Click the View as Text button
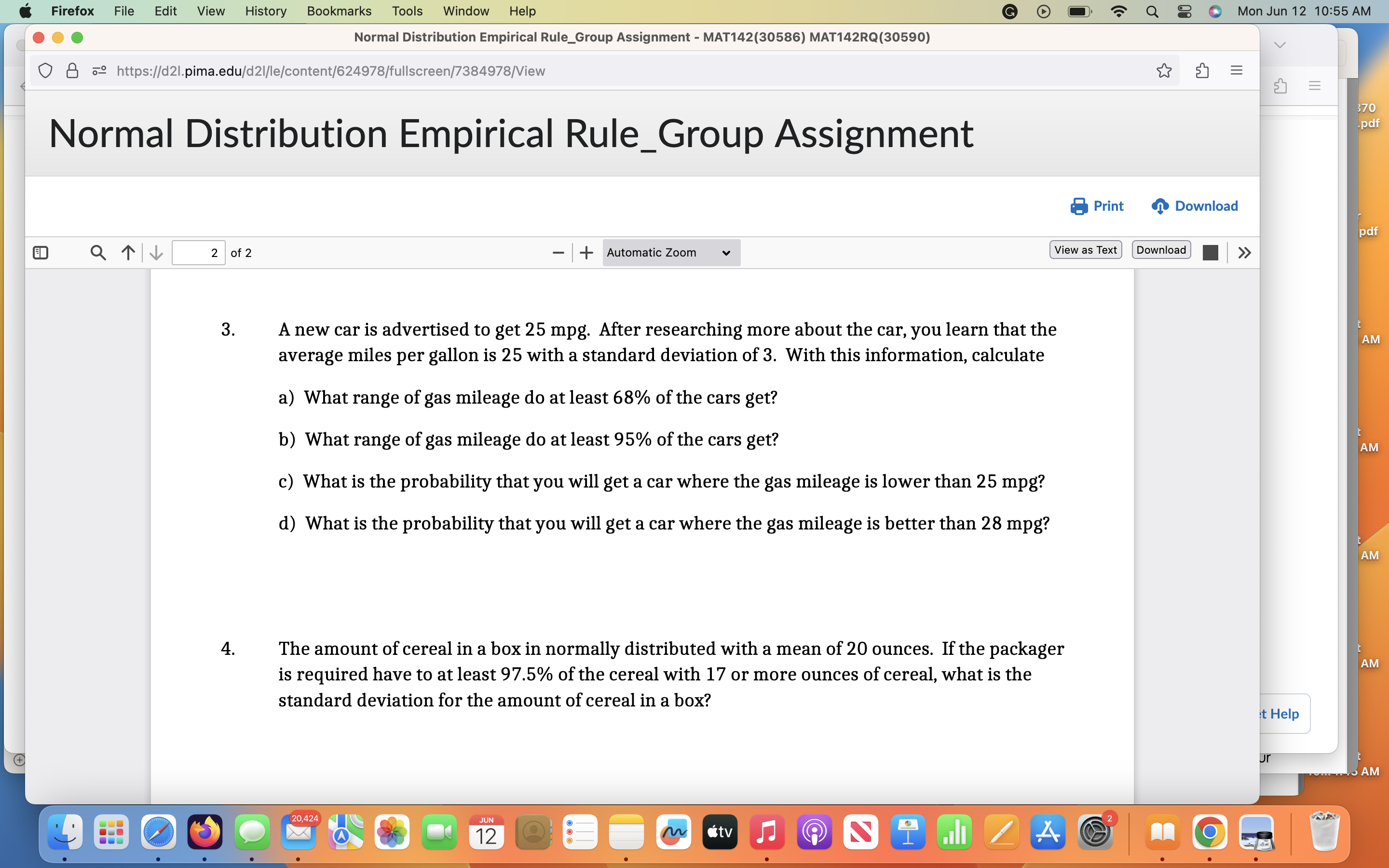This screenshot has height=868, width=1389. (1085, 249)
